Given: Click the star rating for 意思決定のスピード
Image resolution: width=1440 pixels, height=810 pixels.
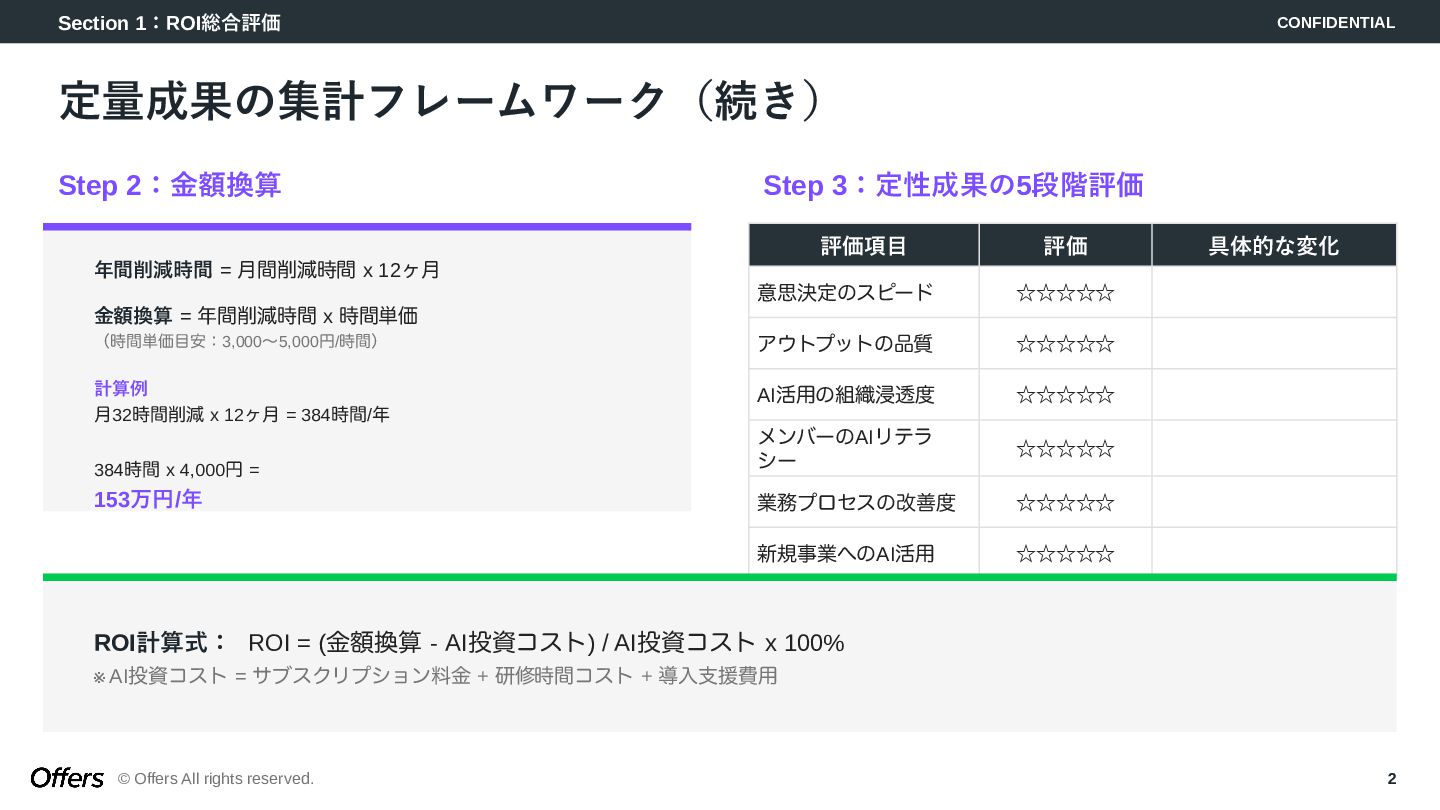Looking at the screenshot, I should point(1065,293).
